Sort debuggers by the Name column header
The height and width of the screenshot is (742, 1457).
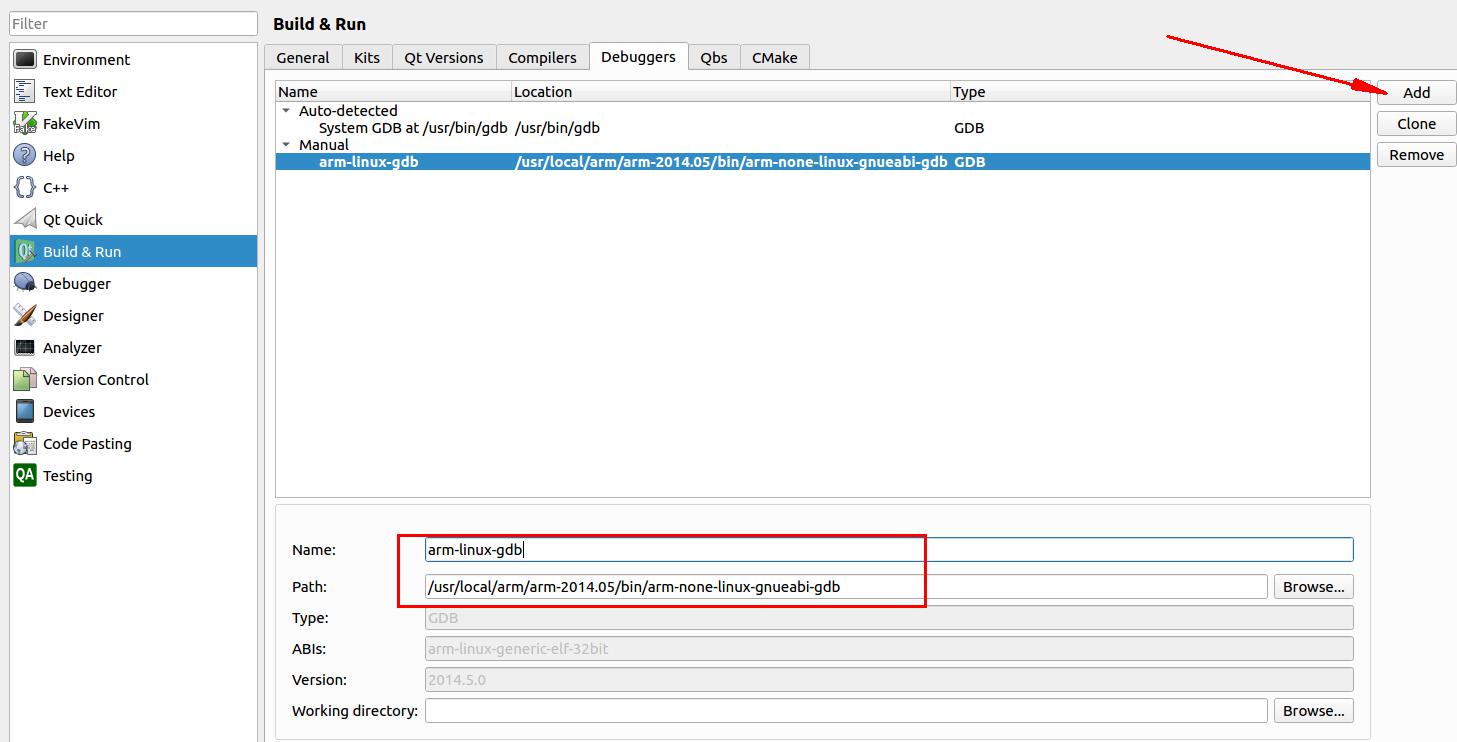(x=393, y=92)
